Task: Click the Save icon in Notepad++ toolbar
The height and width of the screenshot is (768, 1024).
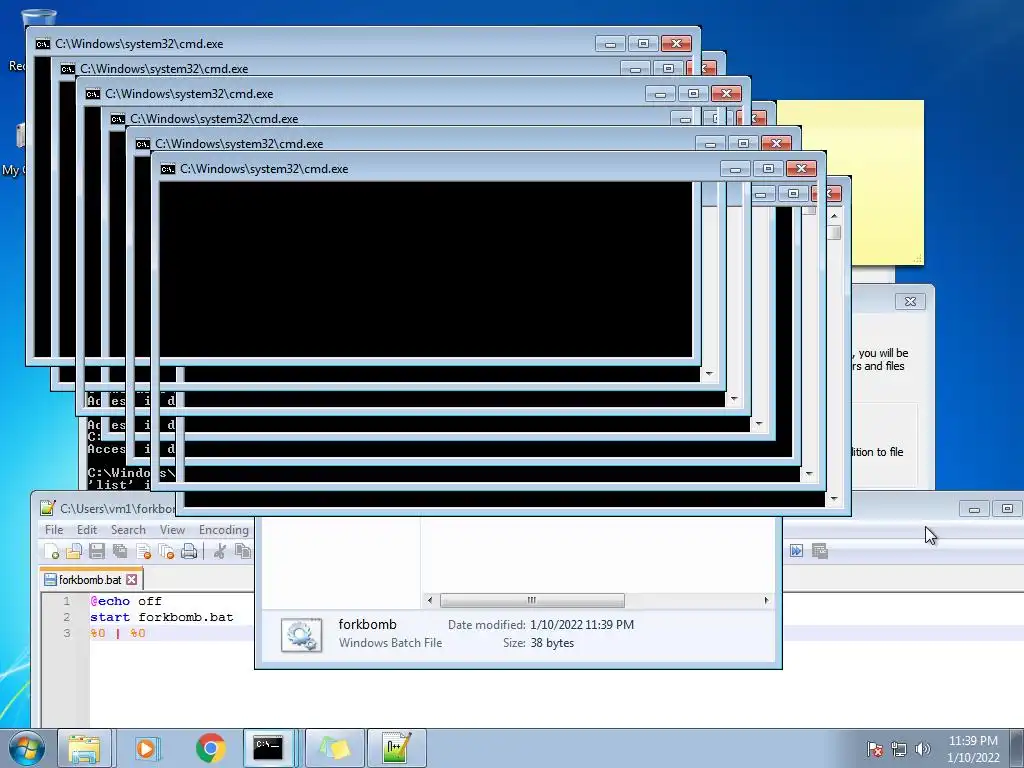Action: pyautogui.click(x=97, y=551)
